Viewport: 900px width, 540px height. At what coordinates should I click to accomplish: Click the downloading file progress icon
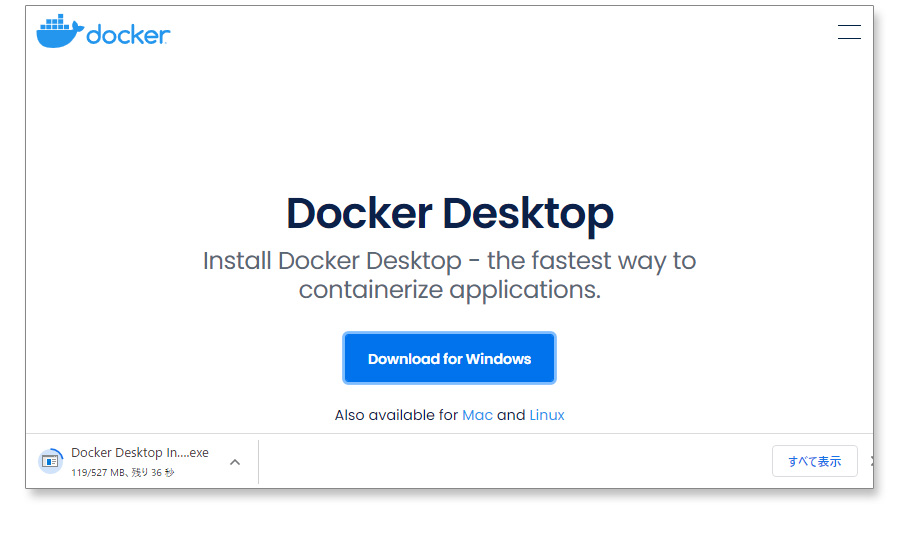[x=51, y=461]
